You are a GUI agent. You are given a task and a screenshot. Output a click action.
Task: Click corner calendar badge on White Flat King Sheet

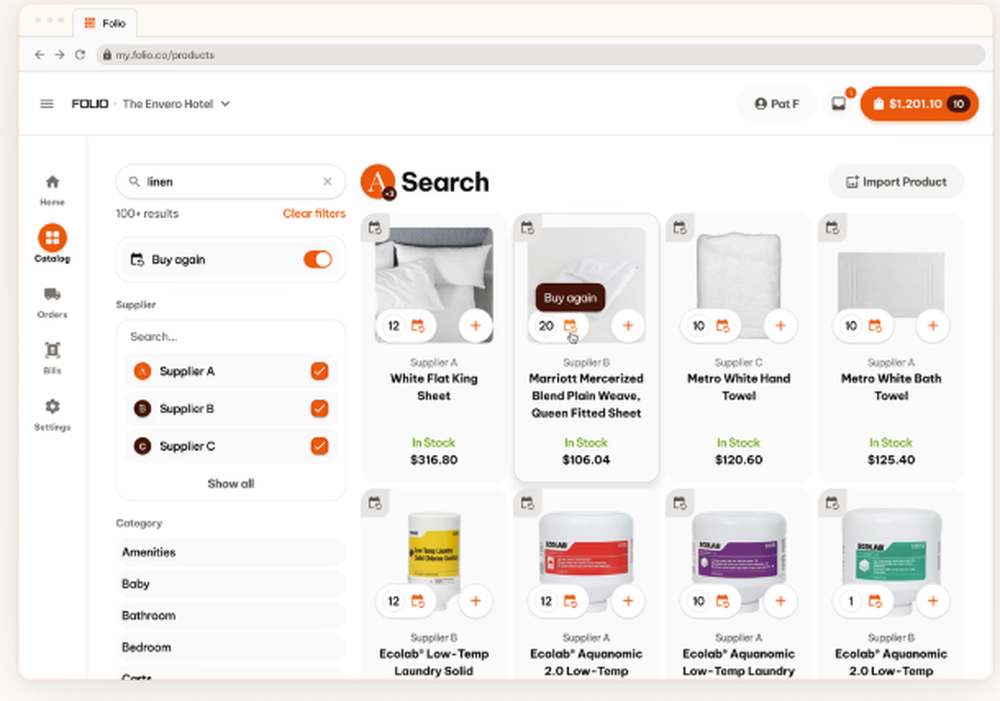pos(375,228)
